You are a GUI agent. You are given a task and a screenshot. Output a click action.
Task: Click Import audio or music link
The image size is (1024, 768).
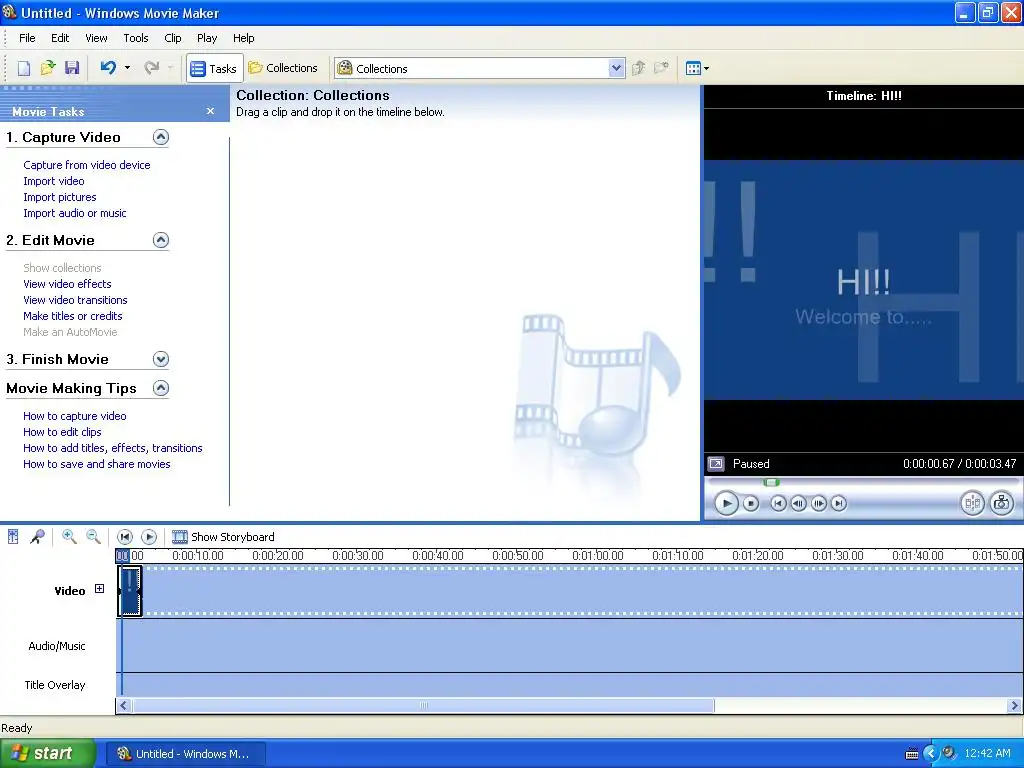tap(74, 213)
